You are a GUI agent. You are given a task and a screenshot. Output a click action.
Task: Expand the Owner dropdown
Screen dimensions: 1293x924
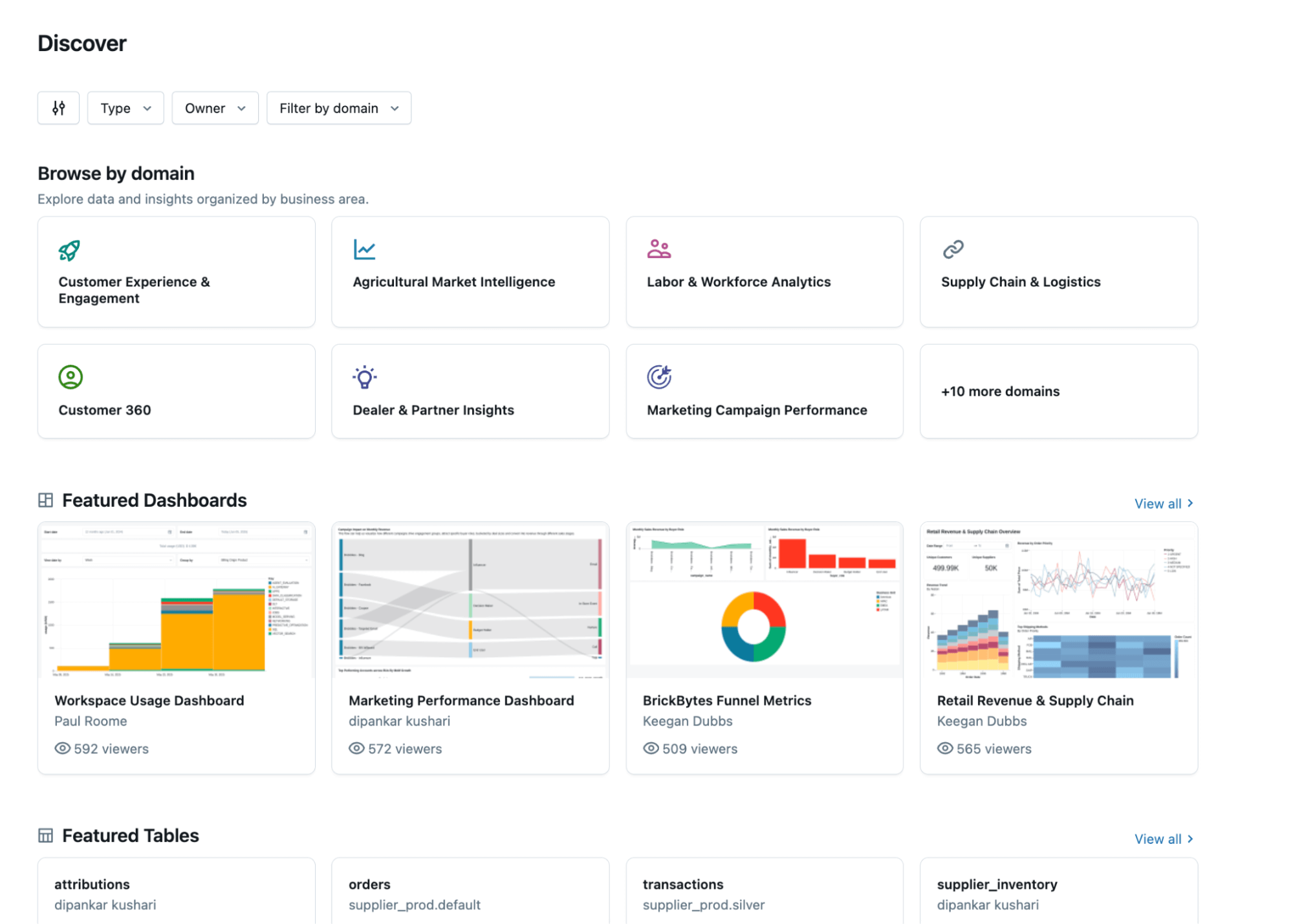coord(215,108)
